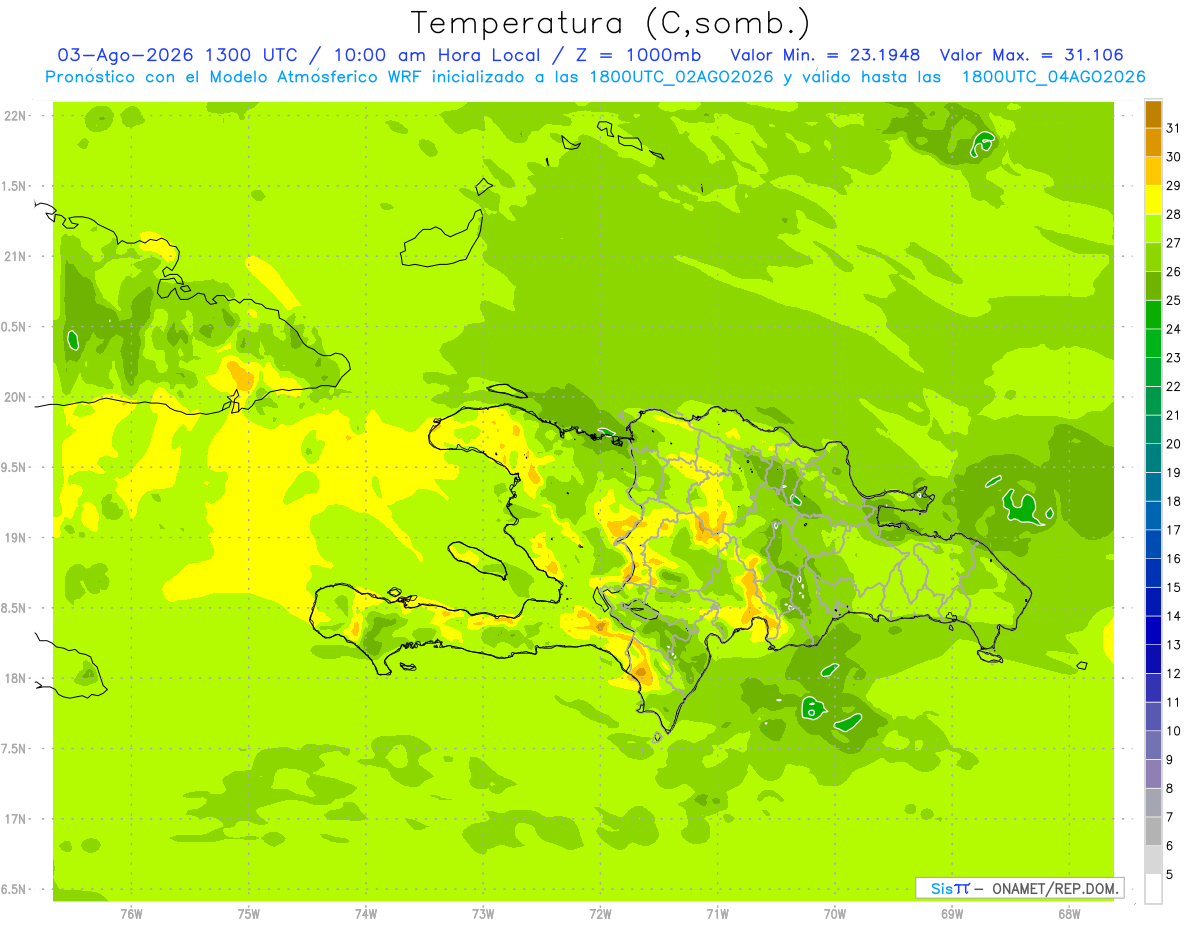The height and width of the screenshot is (927, 1200).
Task: Click the "69W" longitude label
Action: pos(952,914)
